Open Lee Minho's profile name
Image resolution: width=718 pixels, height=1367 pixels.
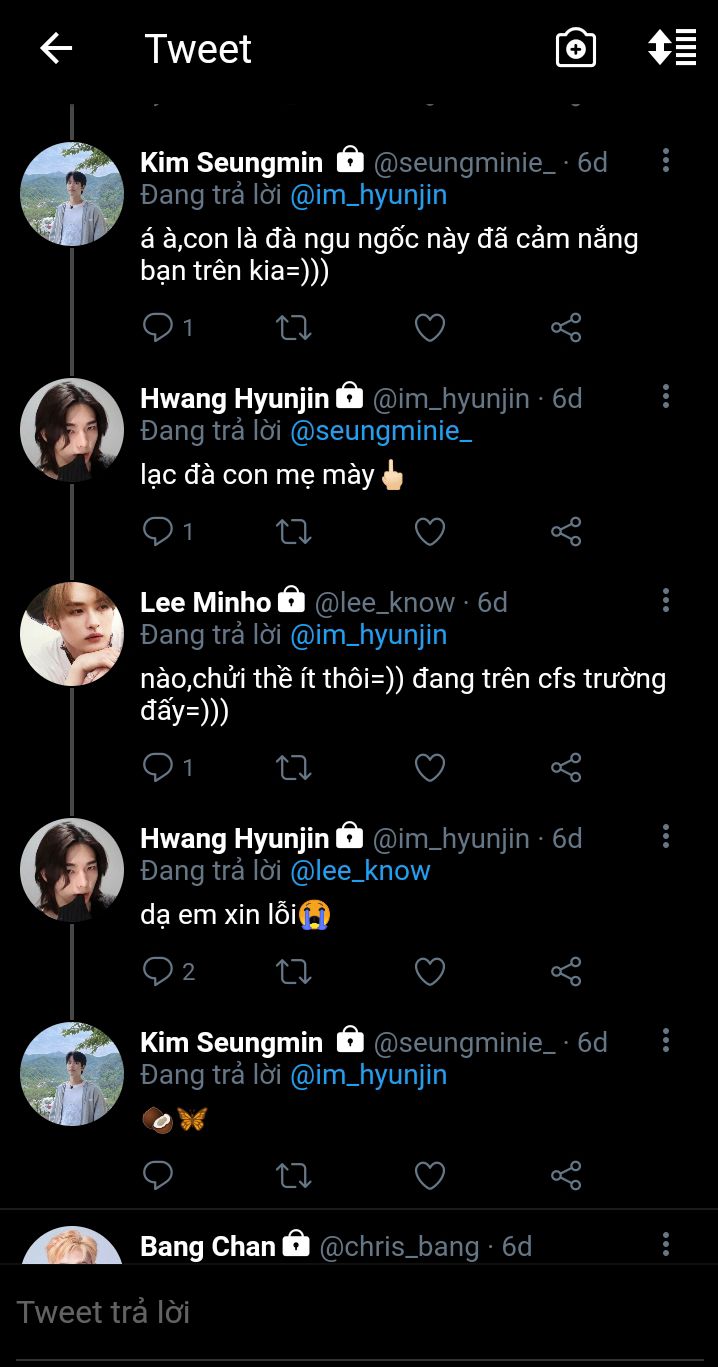click(205, 602)
